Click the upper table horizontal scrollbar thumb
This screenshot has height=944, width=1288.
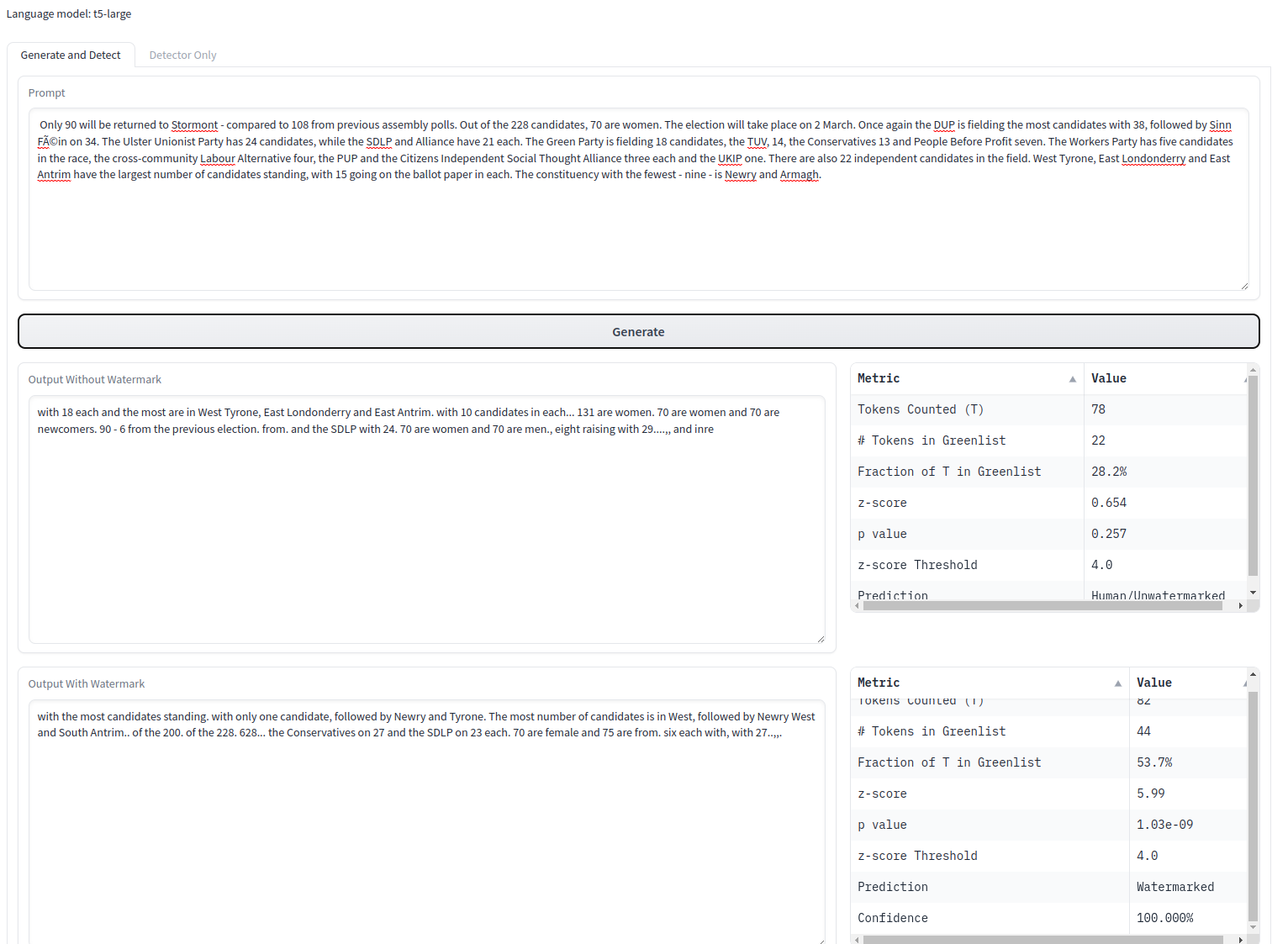(1043, 605)
